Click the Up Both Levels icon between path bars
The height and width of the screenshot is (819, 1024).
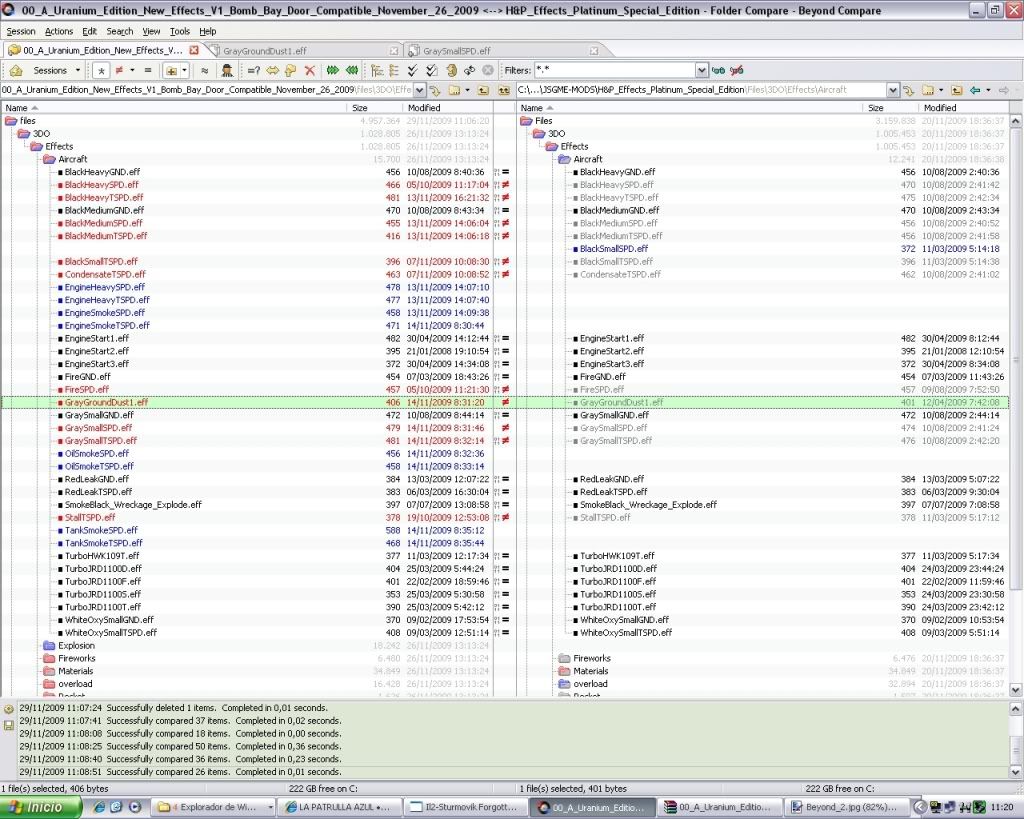[504, 90]
